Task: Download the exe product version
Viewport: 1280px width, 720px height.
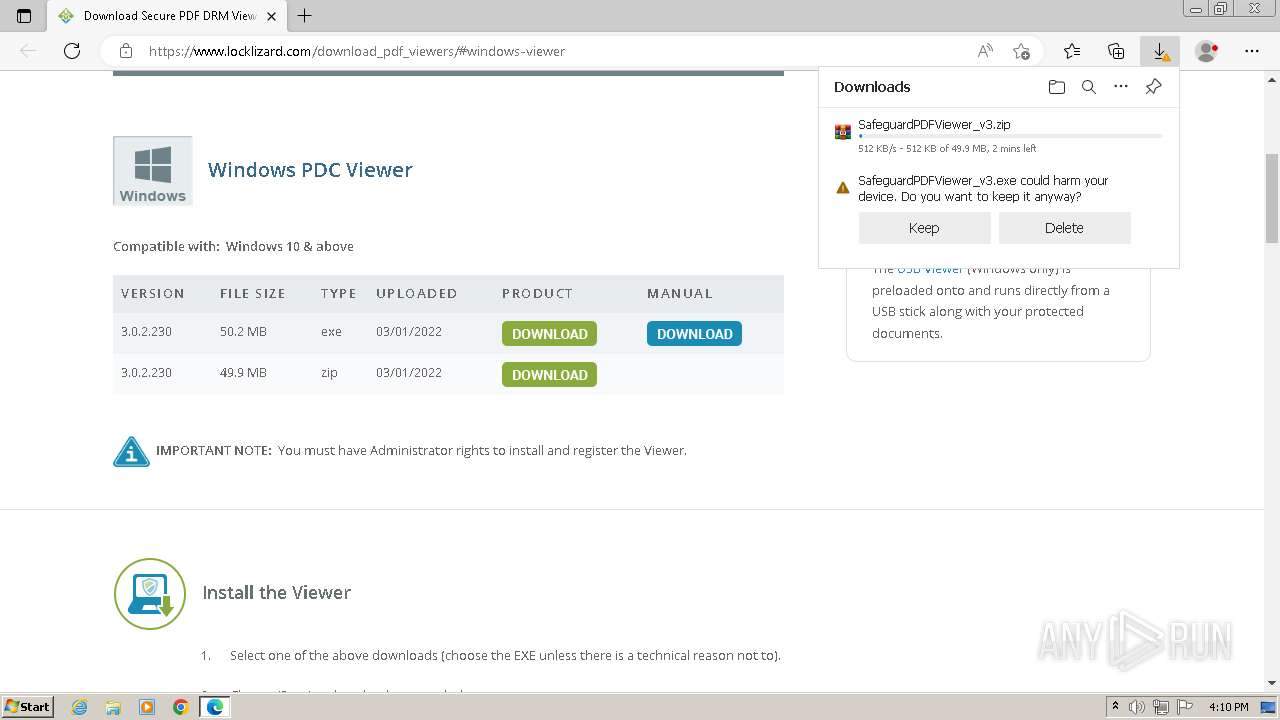Action: [x=549, y=334]
